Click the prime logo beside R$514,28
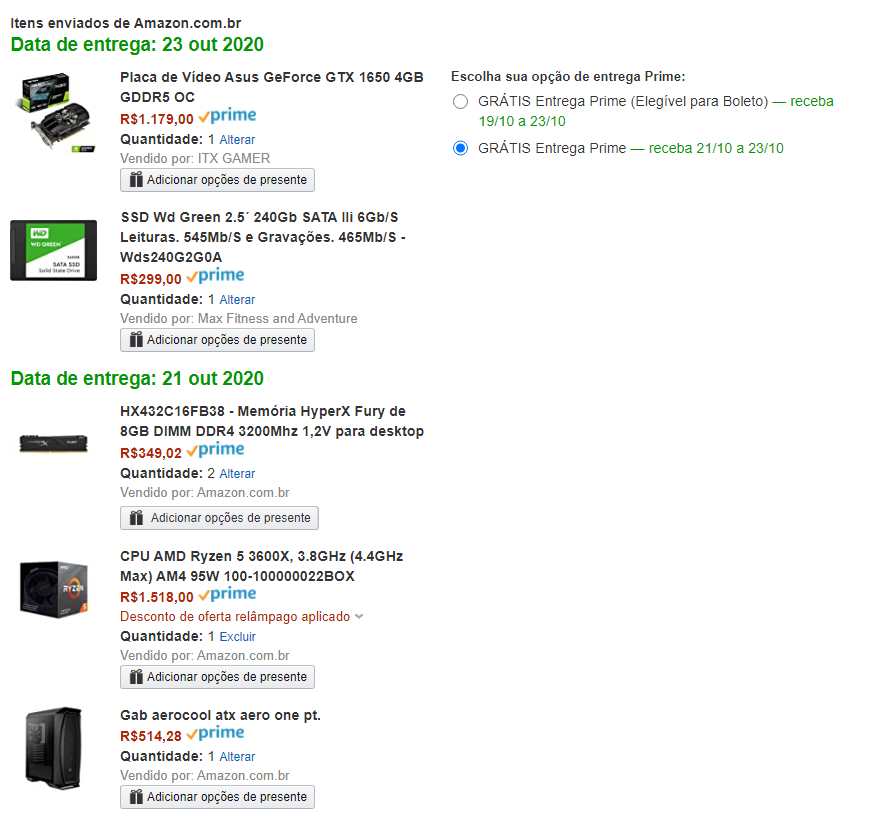 pos(215,734)
